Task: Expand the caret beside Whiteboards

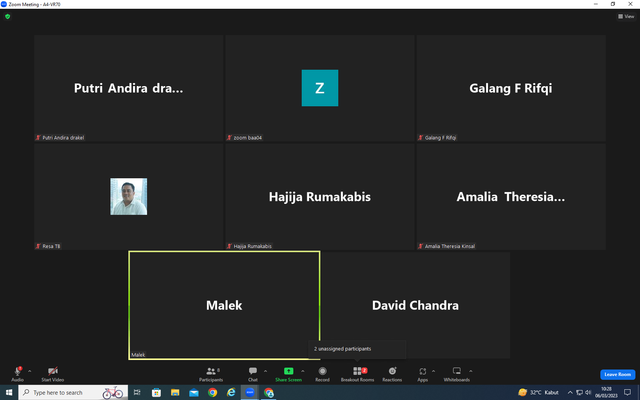Action: point(471,371)
